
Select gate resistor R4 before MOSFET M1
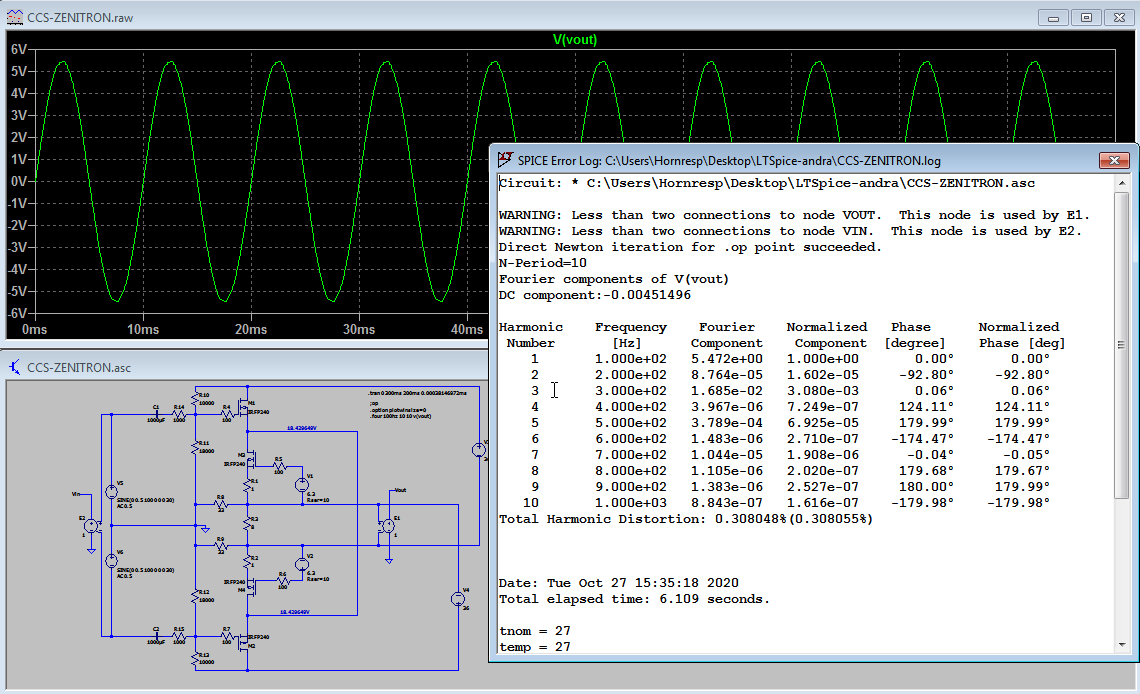point(227,415)
